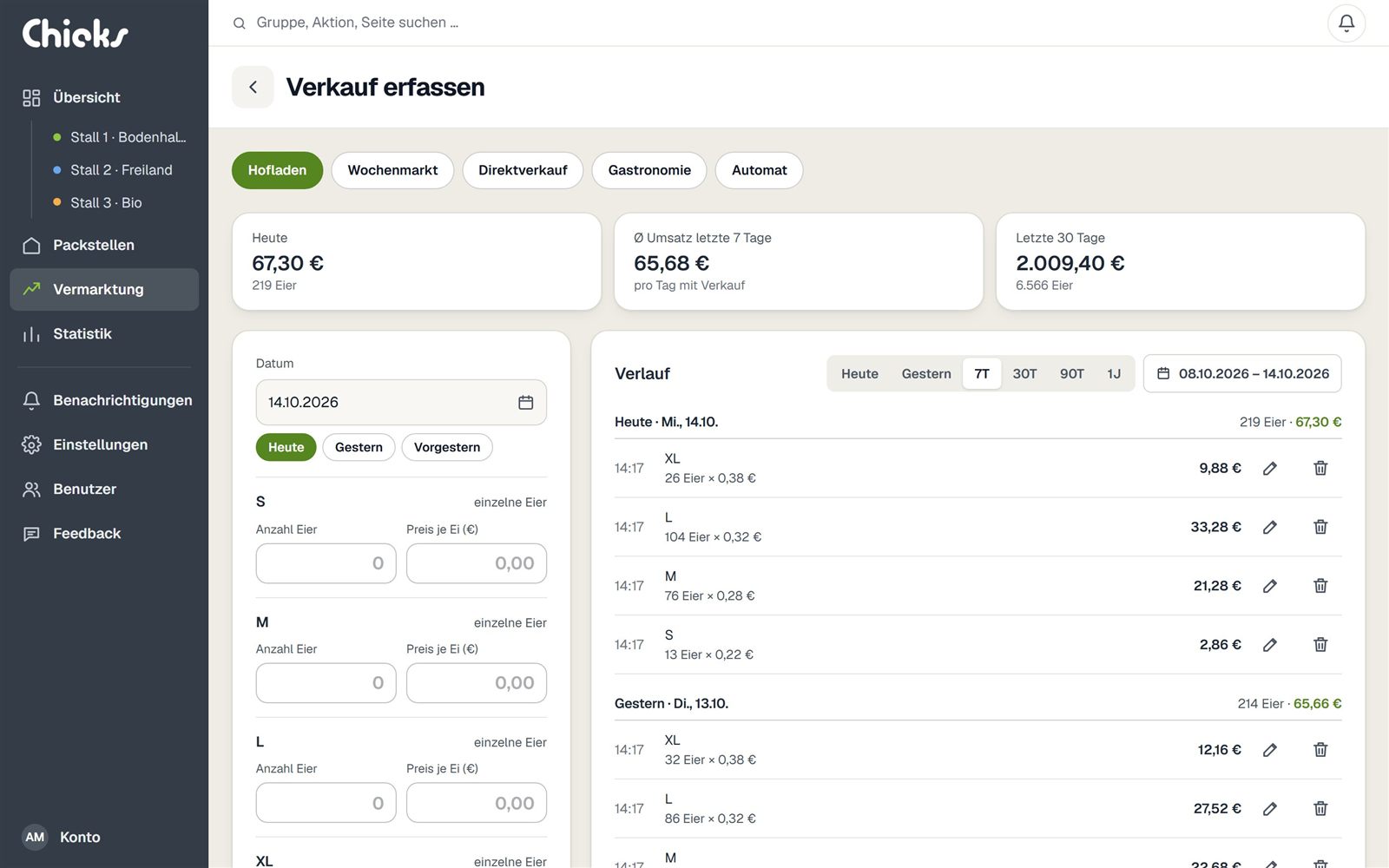Open Benutzer in the sidebar

click(x=104, y=489)
